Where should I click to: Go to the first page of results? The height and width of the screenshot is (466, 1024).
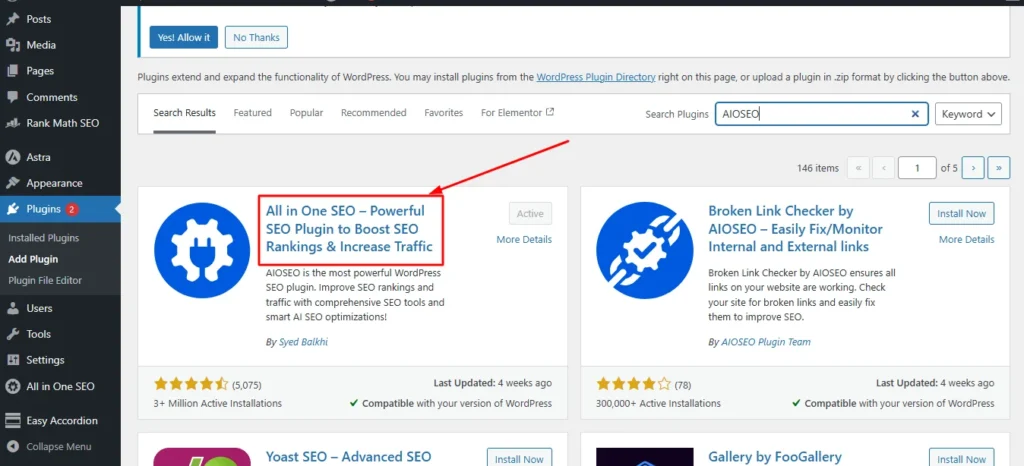click(858, 168)
